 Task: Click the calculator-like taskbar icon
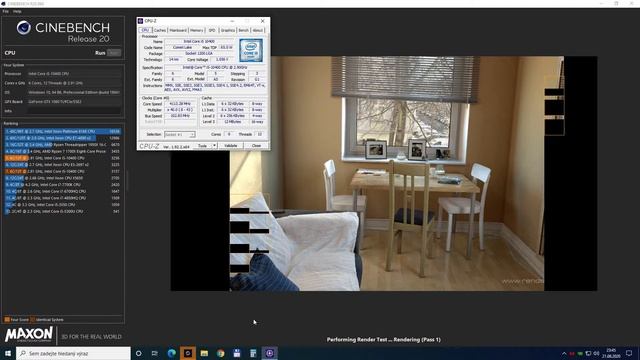253,353
